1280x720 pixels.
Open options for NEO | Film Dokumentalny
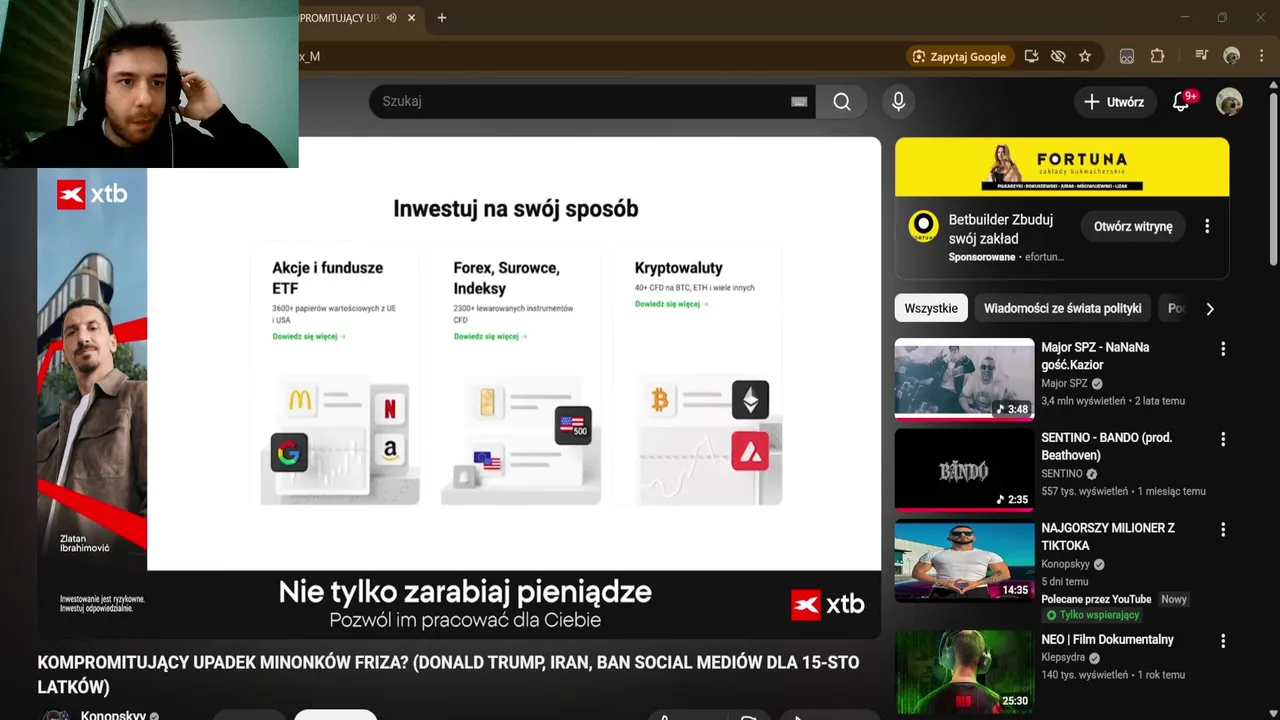(x=1222, y=641)
